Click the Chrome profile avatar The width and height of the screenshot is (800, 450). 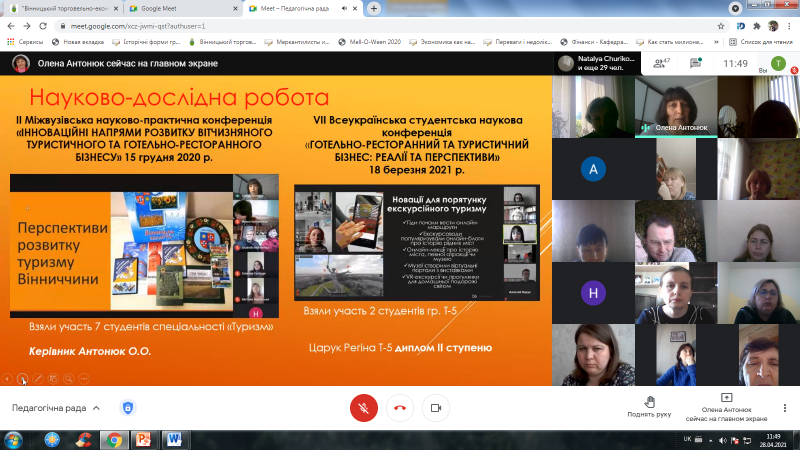tap(773, 26)
